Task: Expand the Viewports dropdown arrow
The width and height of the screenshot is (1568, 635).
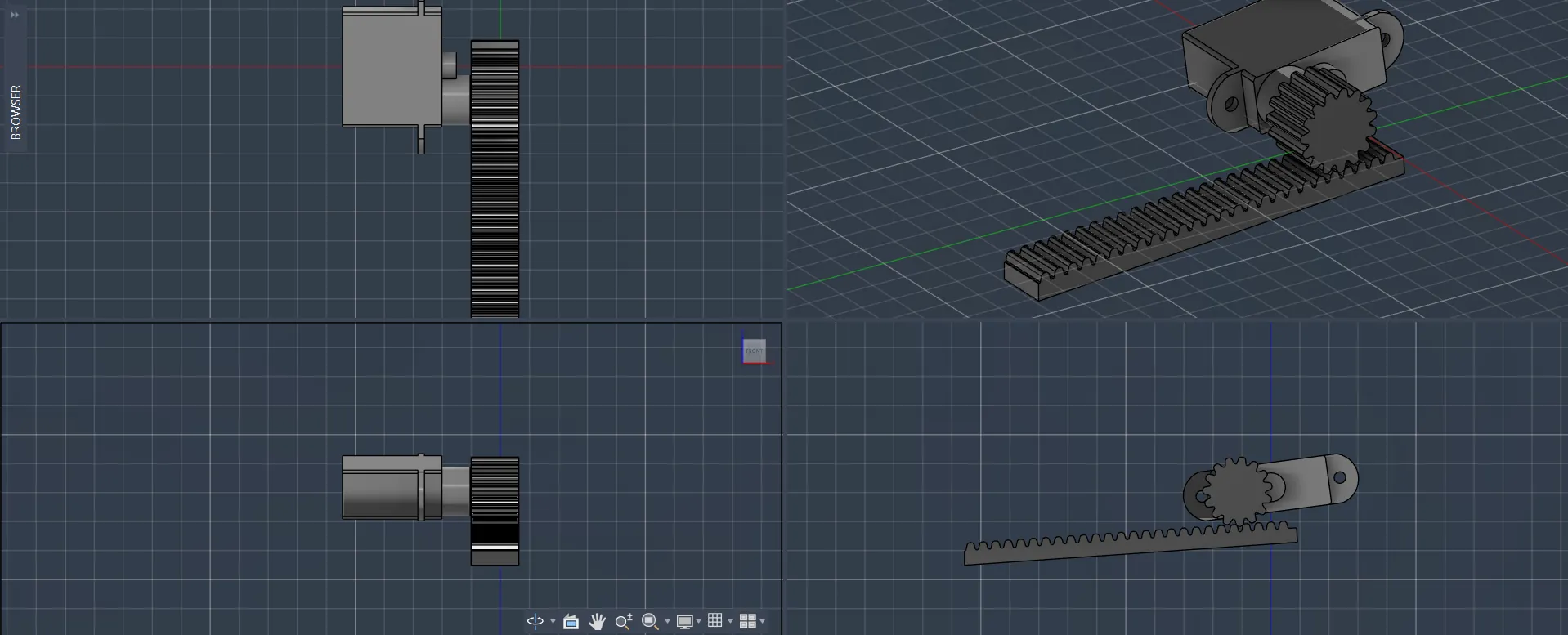Action: pos(763,622)
